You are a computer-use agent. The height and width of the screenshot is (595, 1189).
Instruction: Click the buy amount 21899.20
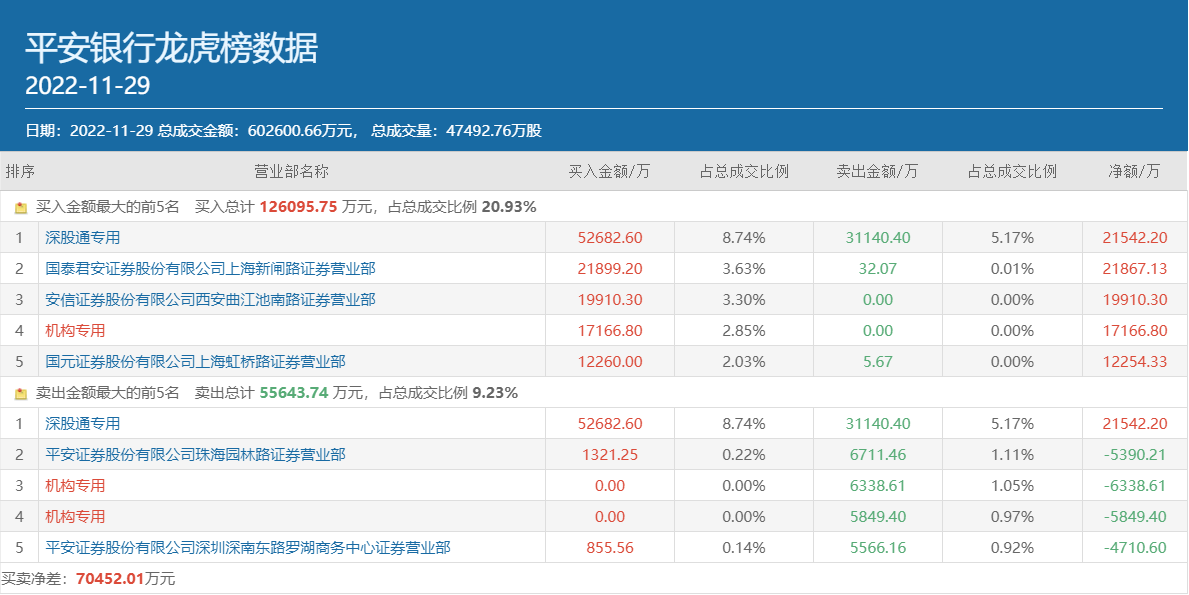(610, 268)
